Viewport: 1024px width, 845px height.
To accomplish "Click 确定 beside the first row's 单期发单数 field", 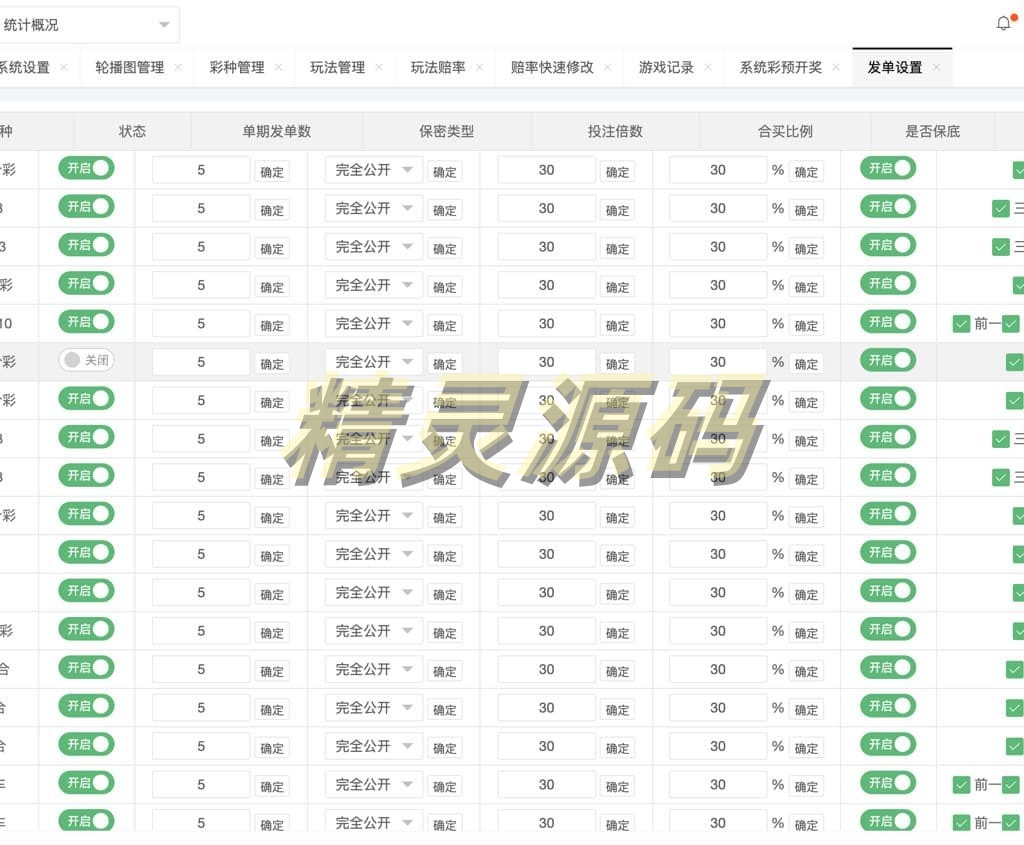I will pyautogui.click(x=272, y=172).
